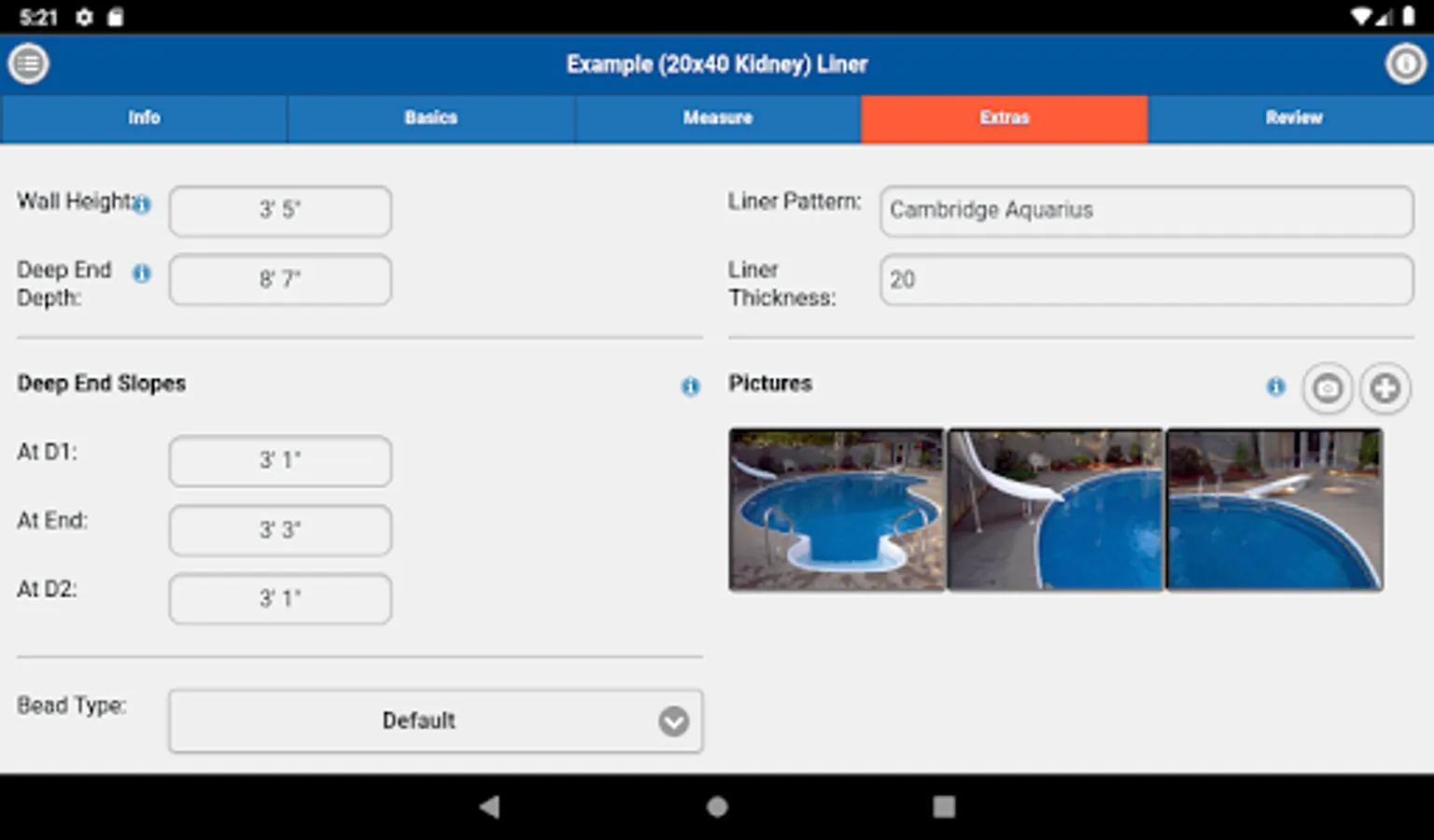The width and height of the screenshot is (1434, 840).
Task: Switch to the Basics tab
Action: 431,119
